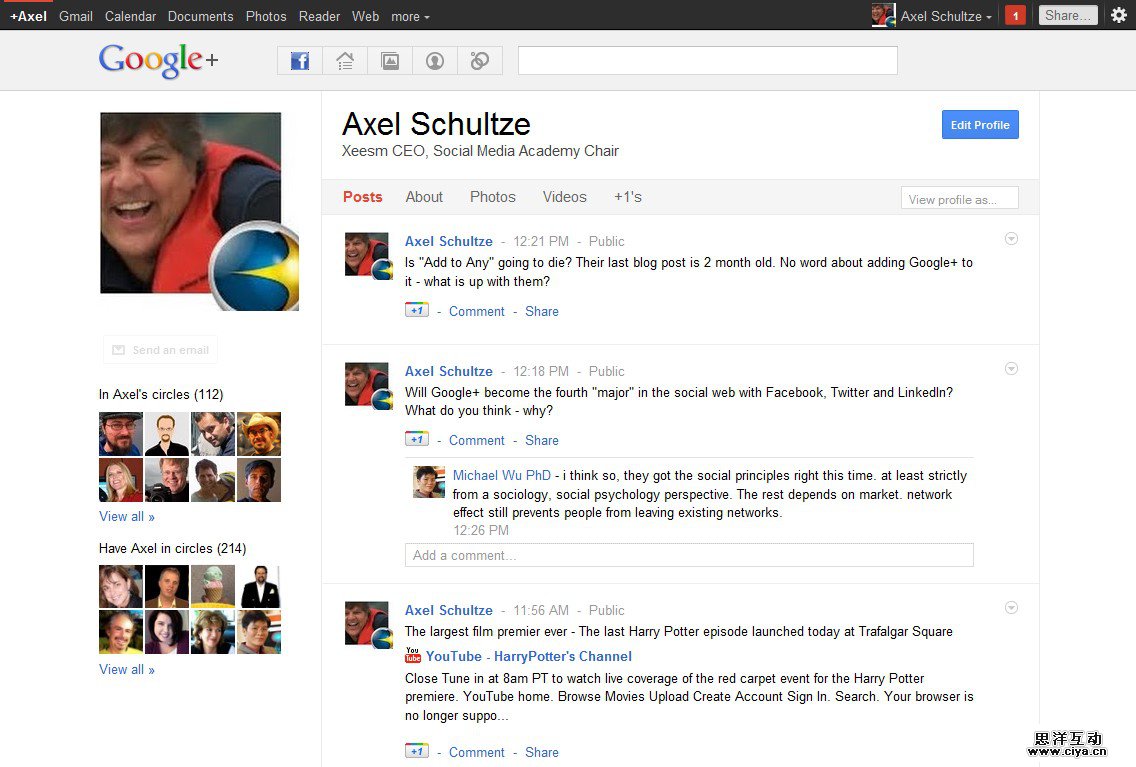Share the fourth major post
The width and height of the screenshot is (1136, 767).
542,440
